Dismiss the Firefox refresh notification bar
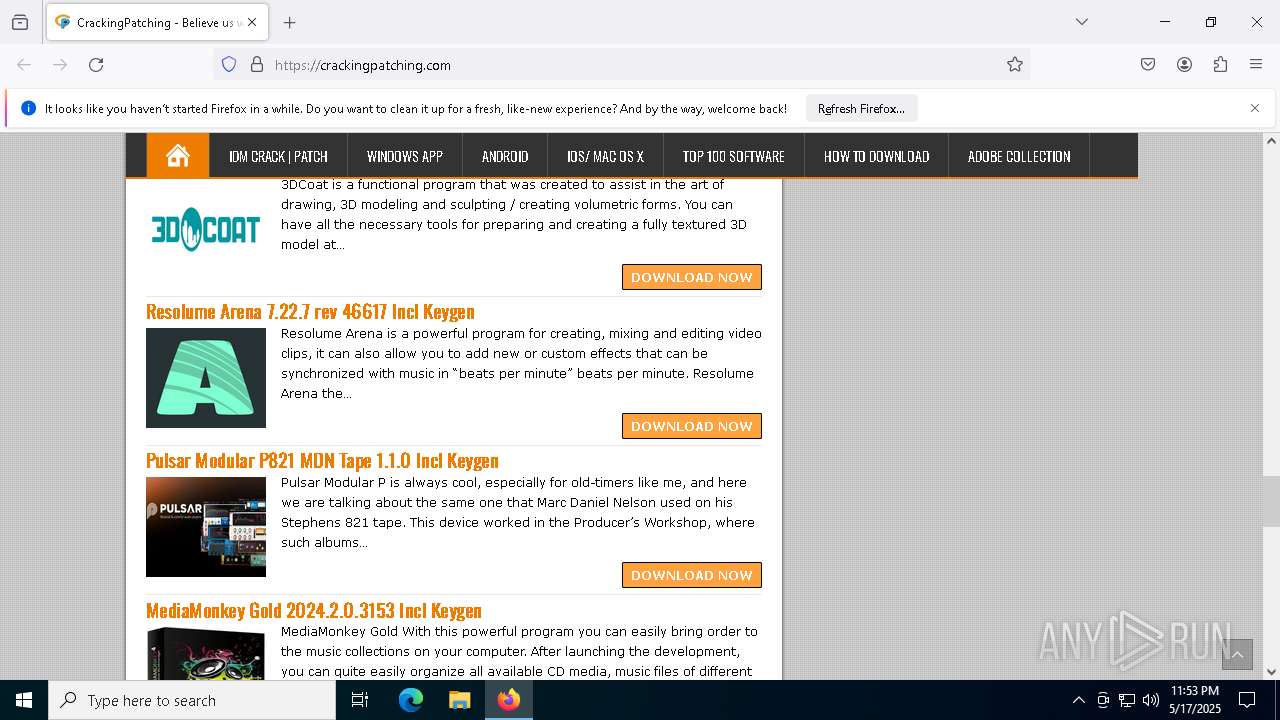Screen dimensions: 1280x720 point(1255,108)
